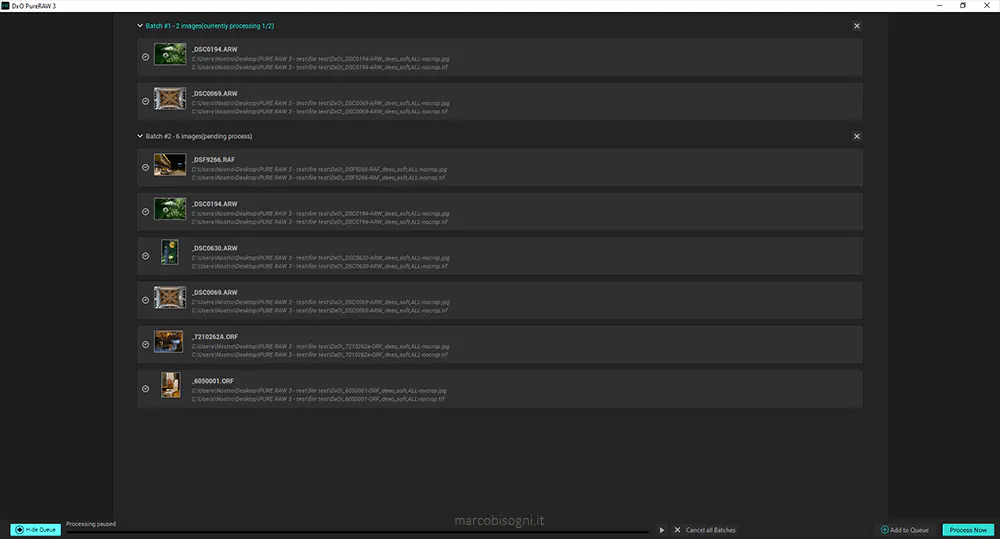
Task: Click status circle of _DSC0069.ARW in Batch #2
Action: 145,300
